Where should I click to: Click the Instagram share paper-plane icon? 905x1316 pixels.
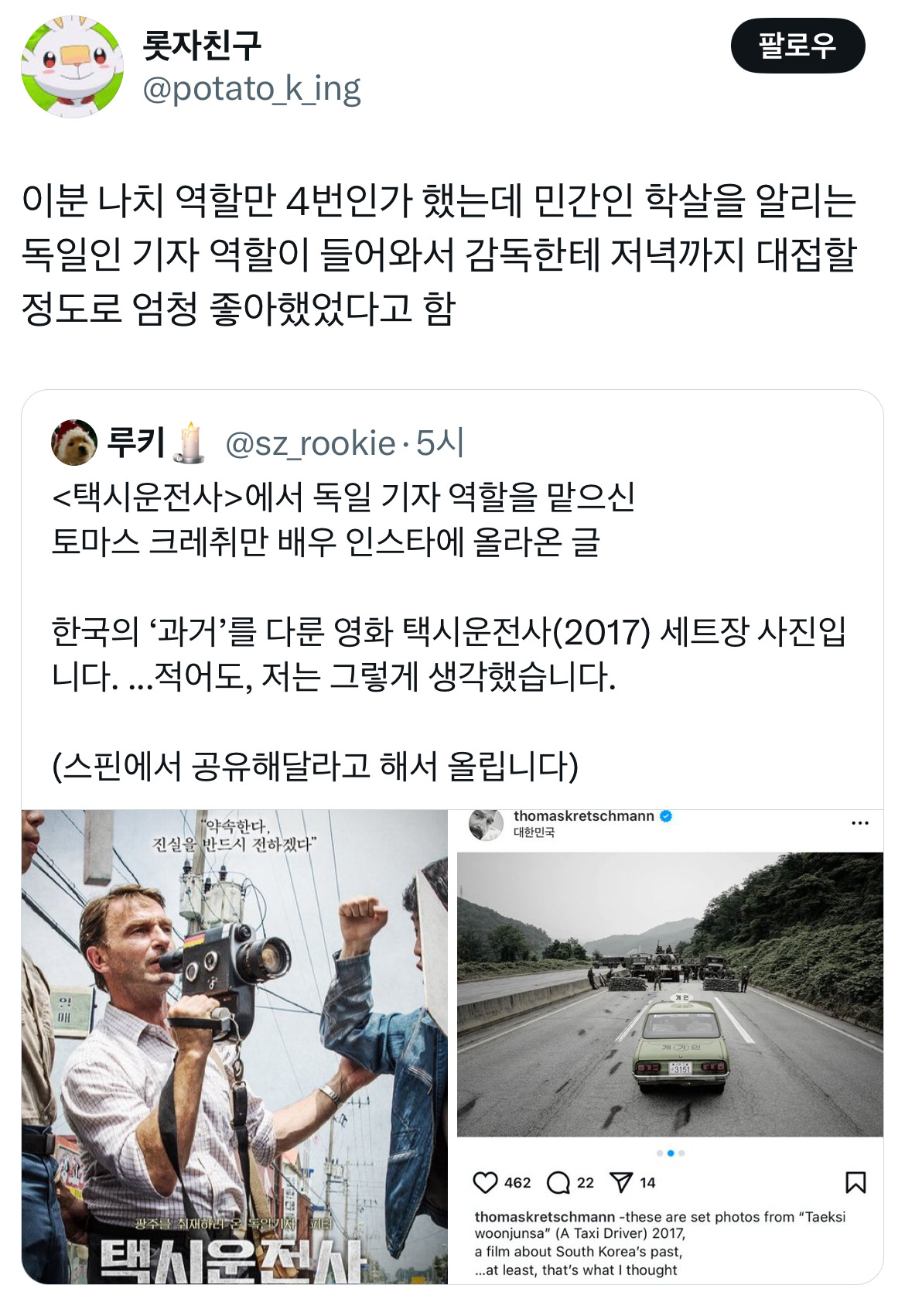click(621, 1182)
